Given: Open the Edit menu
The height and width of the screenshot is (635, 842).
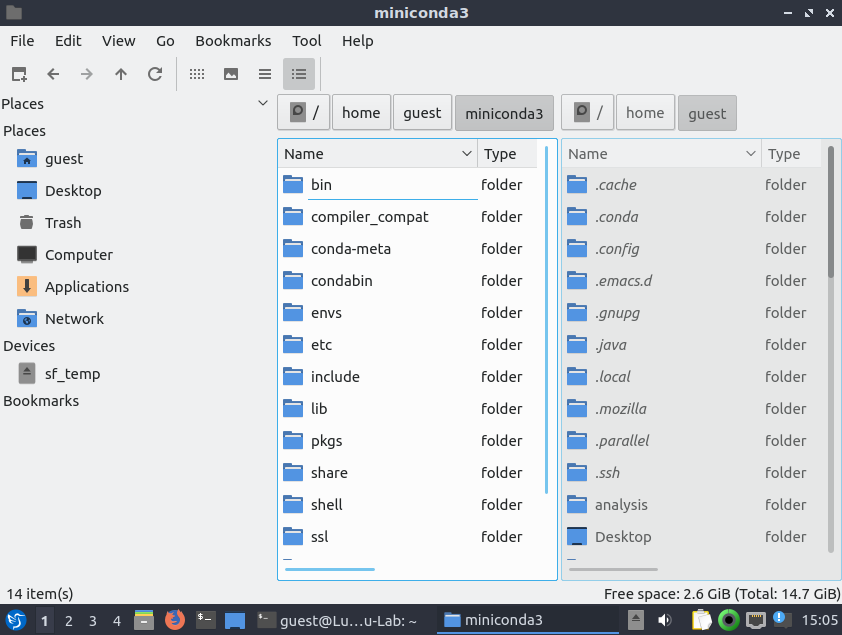Looking at the screenshot, I should [x=68, y=41].
